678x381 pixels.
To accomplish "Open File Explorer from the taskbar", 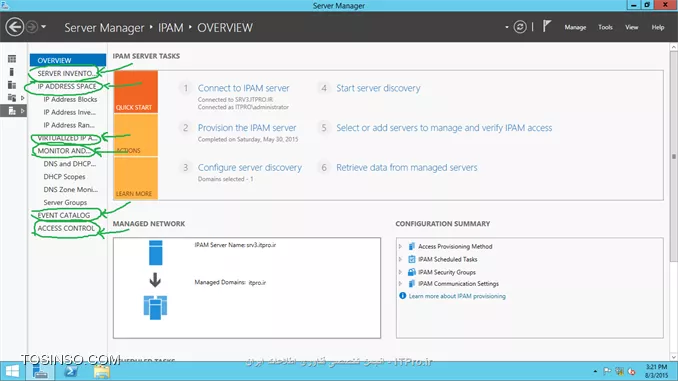I will tap(102, 371).
